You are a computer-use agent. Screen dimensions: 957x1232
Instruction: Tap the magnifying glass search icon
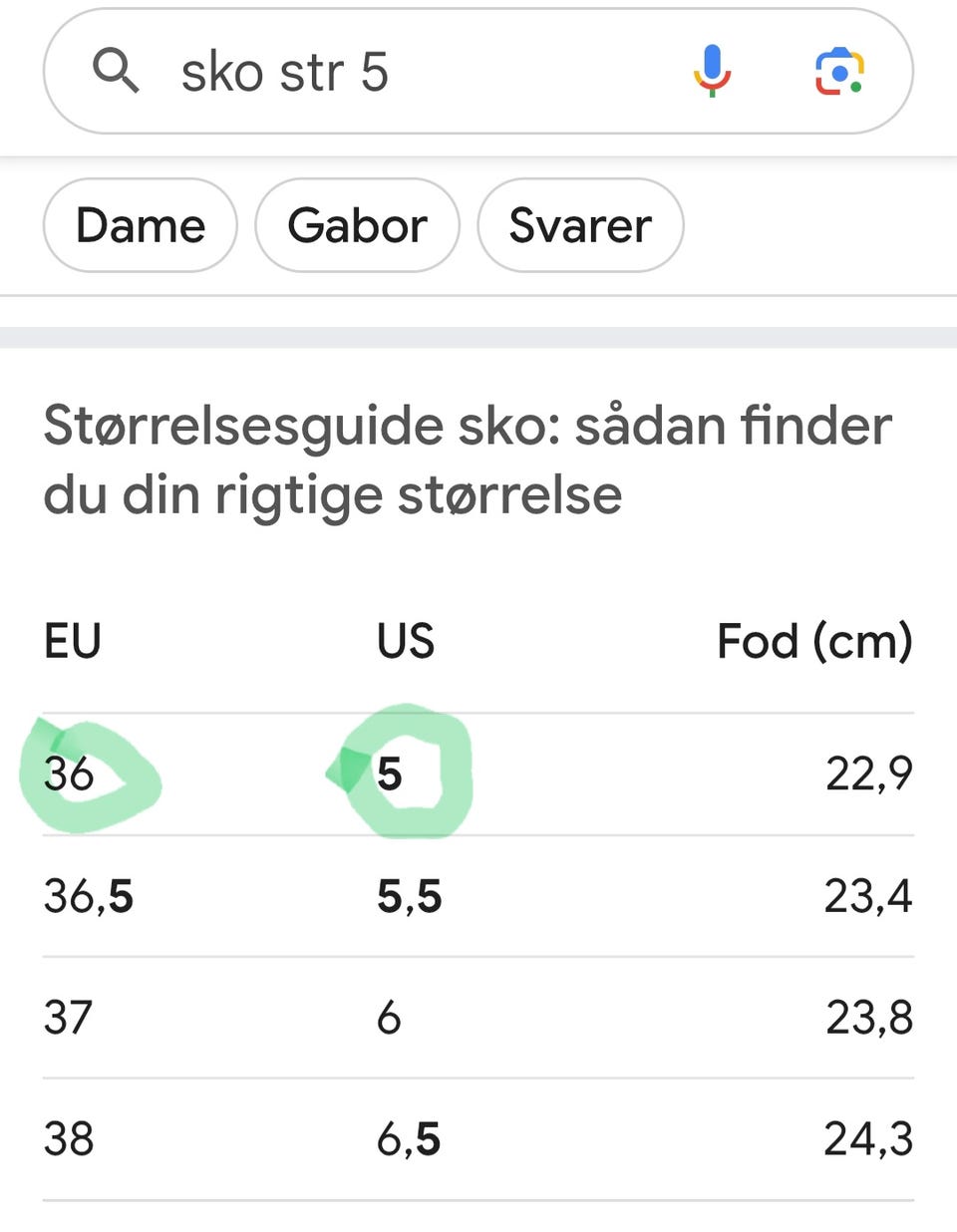(116, 72)
